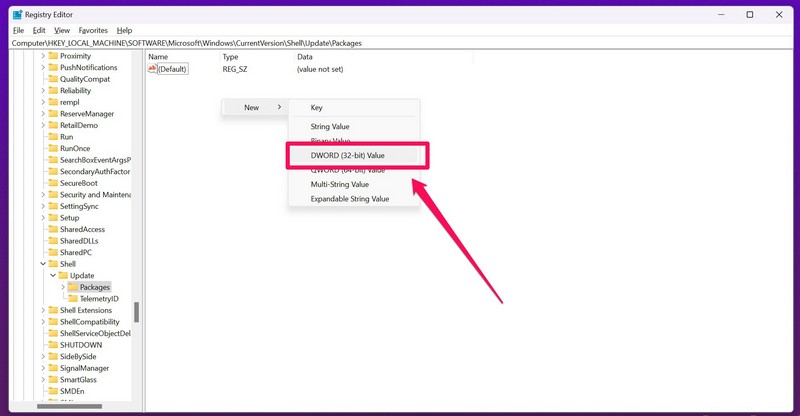
Task: Click the Registry Editor app icon in title bar
Action: [x=18, y=15]
